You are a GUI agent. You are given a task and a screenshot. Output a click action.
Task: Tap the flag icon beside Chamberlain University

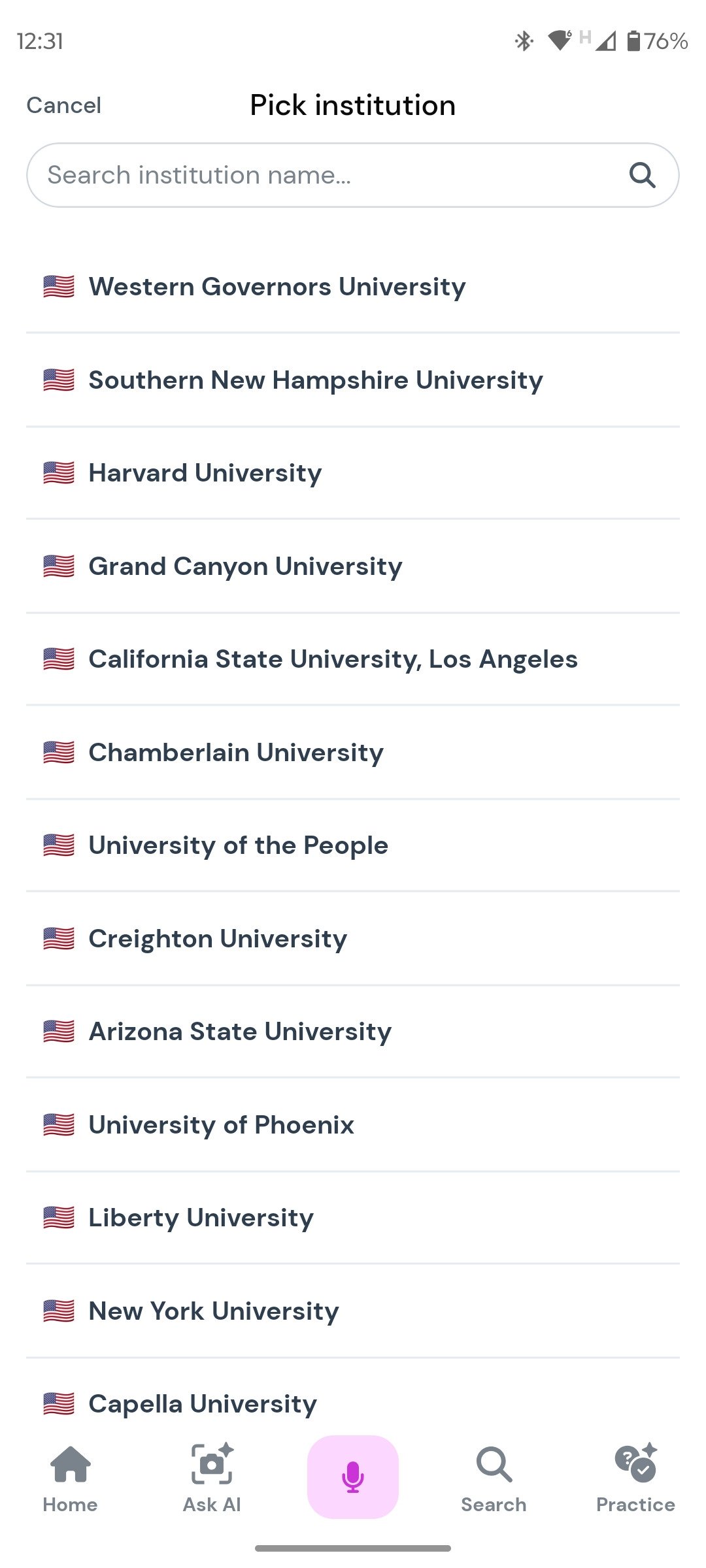click(x=59, y=753)
